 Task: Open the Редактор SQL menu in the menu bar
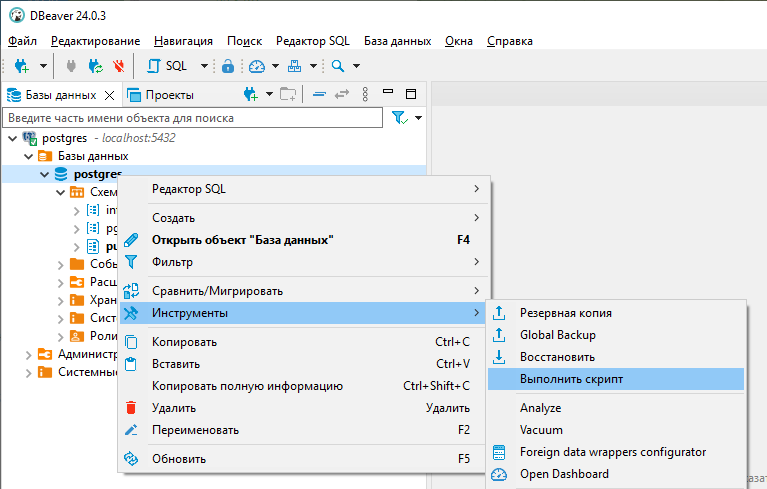click(x=313, y=41)
